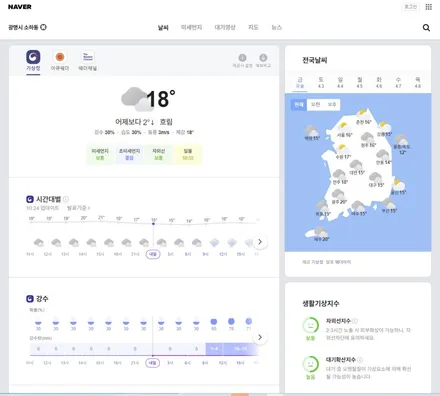Switch to the 날씨 tab
440x396 pixels.
[163, 27]
